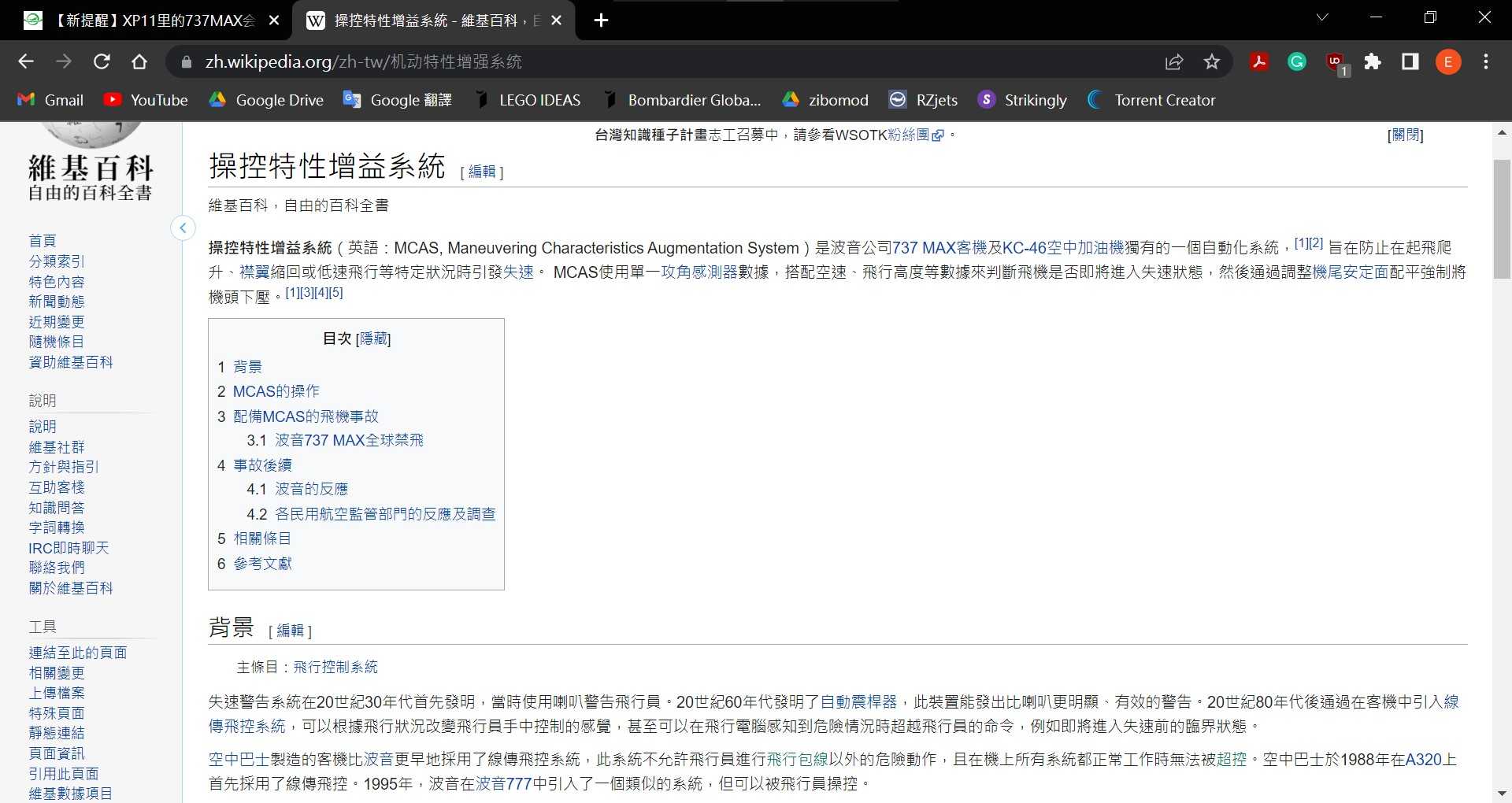Hide the table of contents via 隱藏
The width and height of the screenshot is (1512, 803).
(x=373, y=339)
